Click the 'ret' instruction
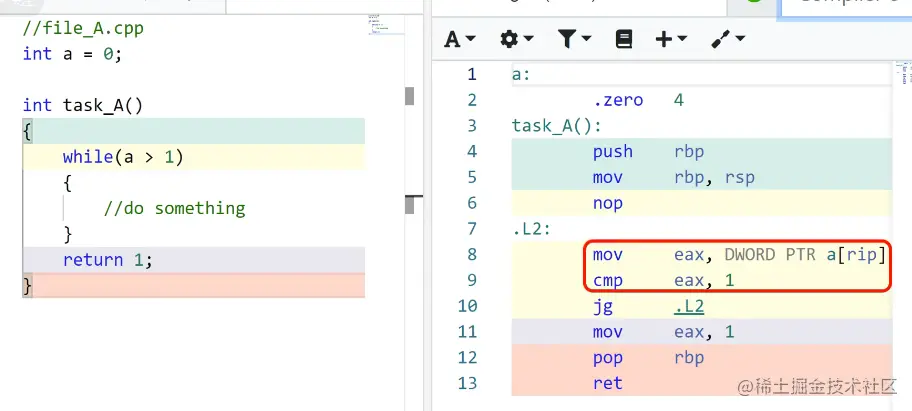This screenshot has width=912, height=411. [x=608, y=383]
